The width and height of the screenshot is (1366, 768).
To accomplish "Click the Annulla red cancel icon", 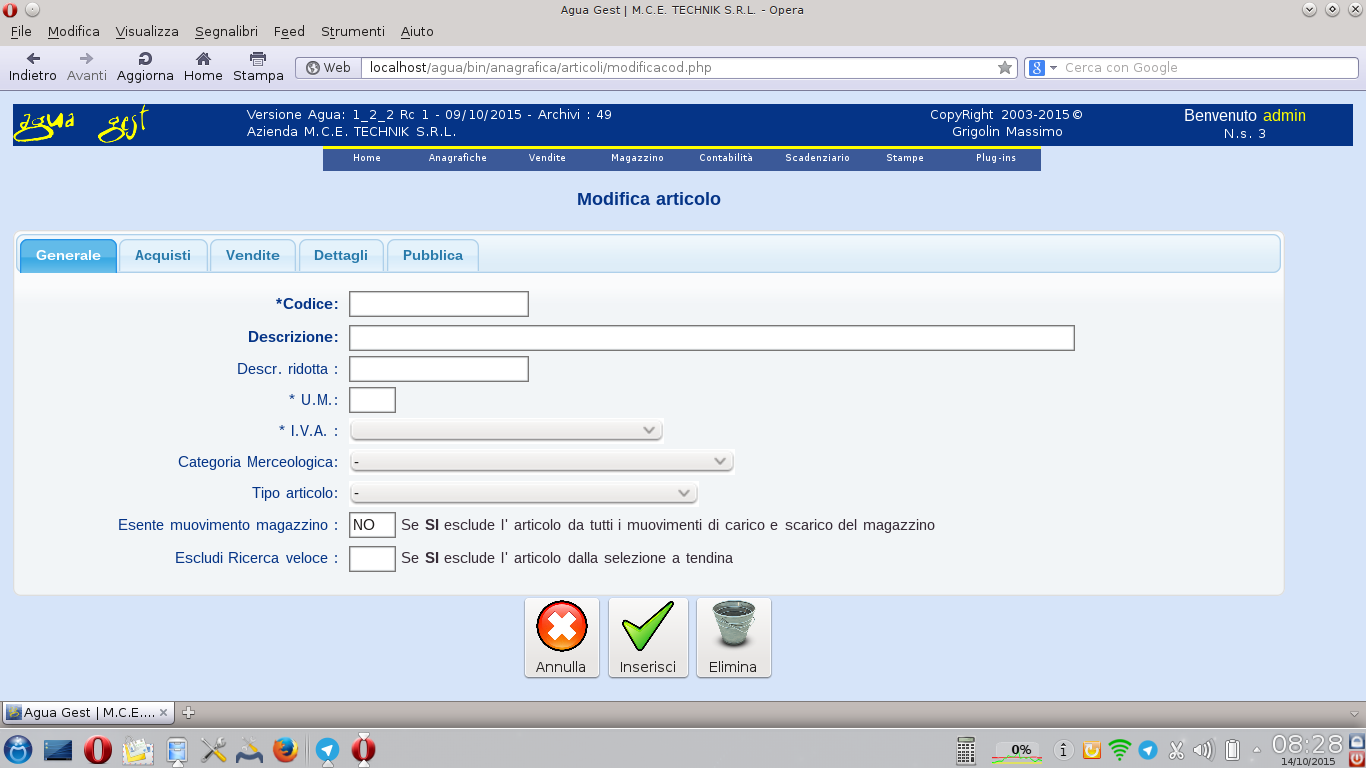I will (x=561, y=625).
